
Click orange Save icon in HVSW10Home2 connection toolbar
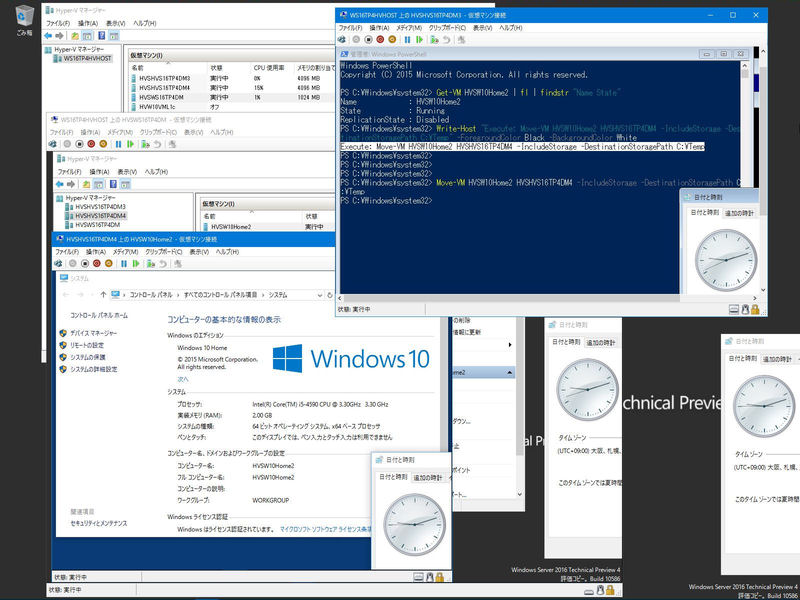[x=108, y=263]
